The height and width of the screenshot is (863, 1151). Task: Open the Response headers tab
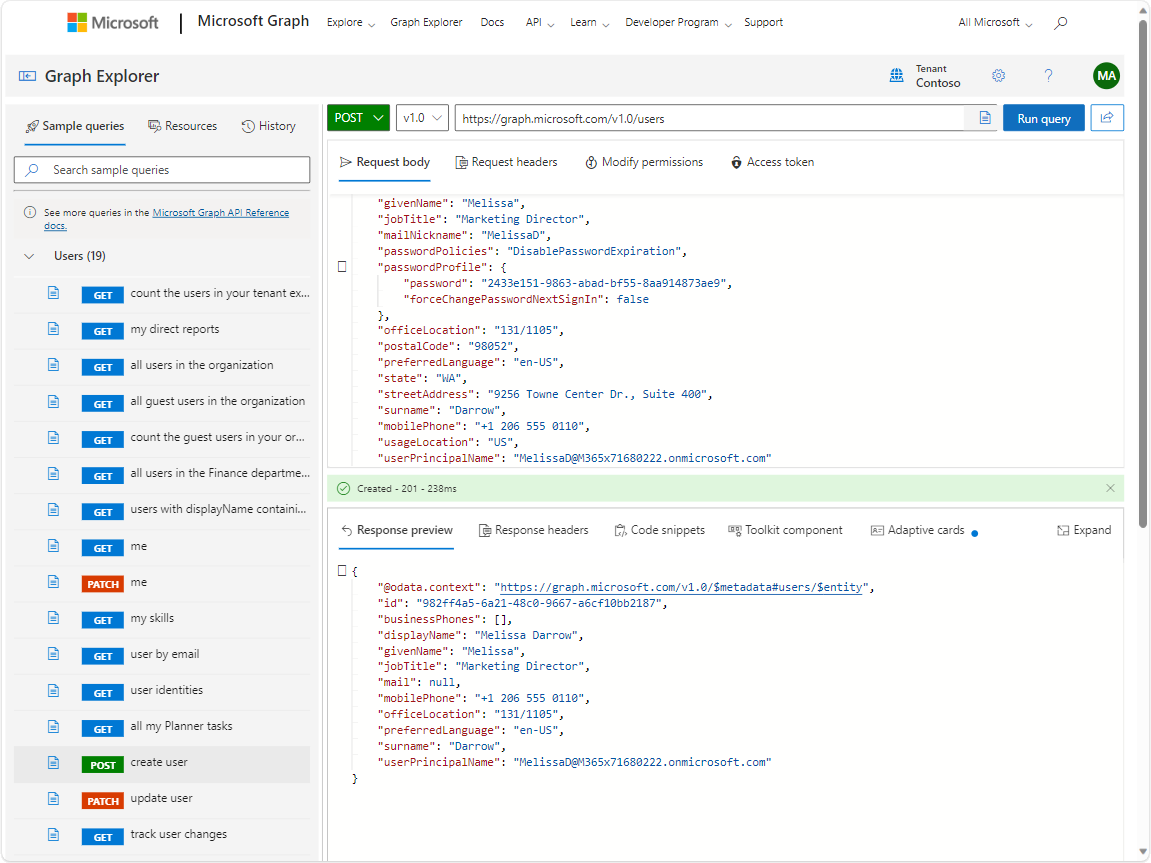click(x=534, y=530)
